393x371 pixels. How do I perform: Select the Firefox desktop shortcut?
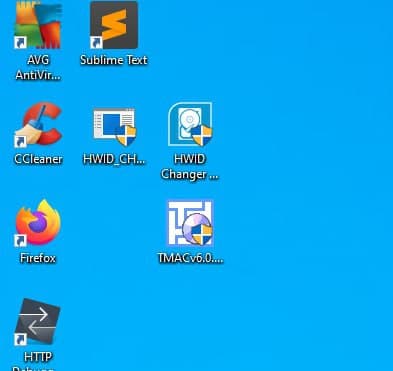(38, 223)
